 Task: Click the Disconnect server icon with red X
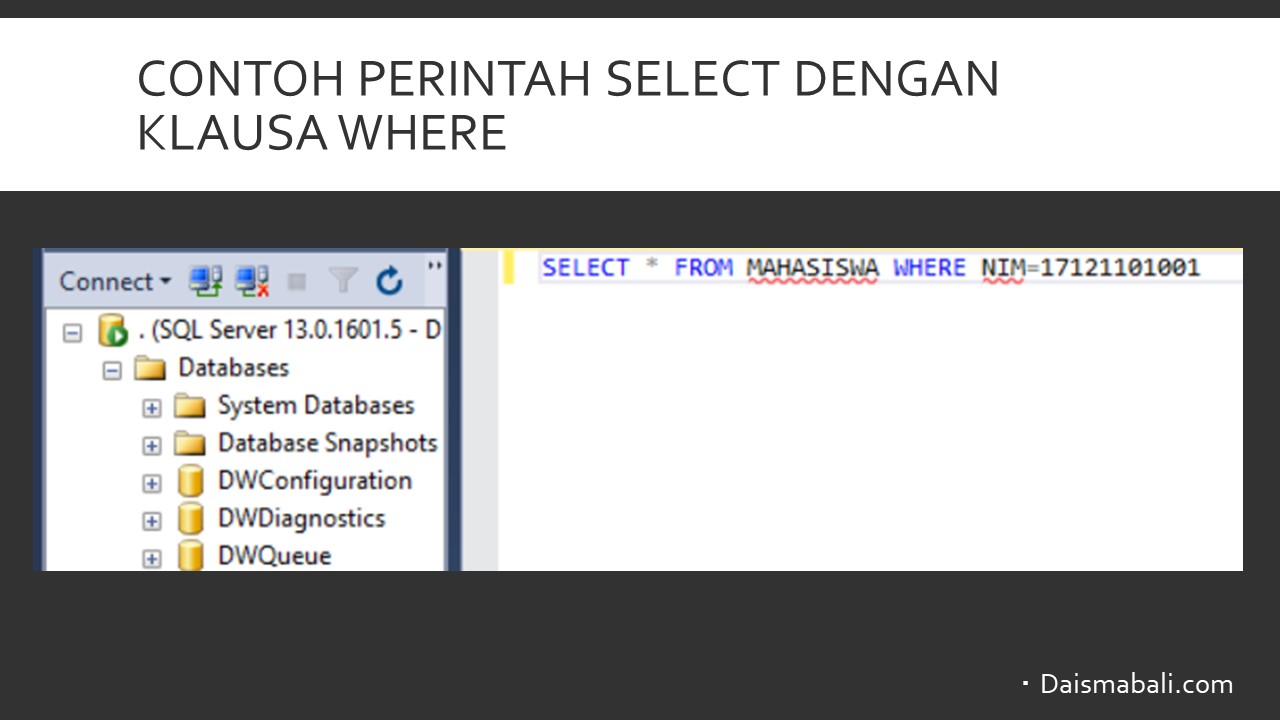252,282
